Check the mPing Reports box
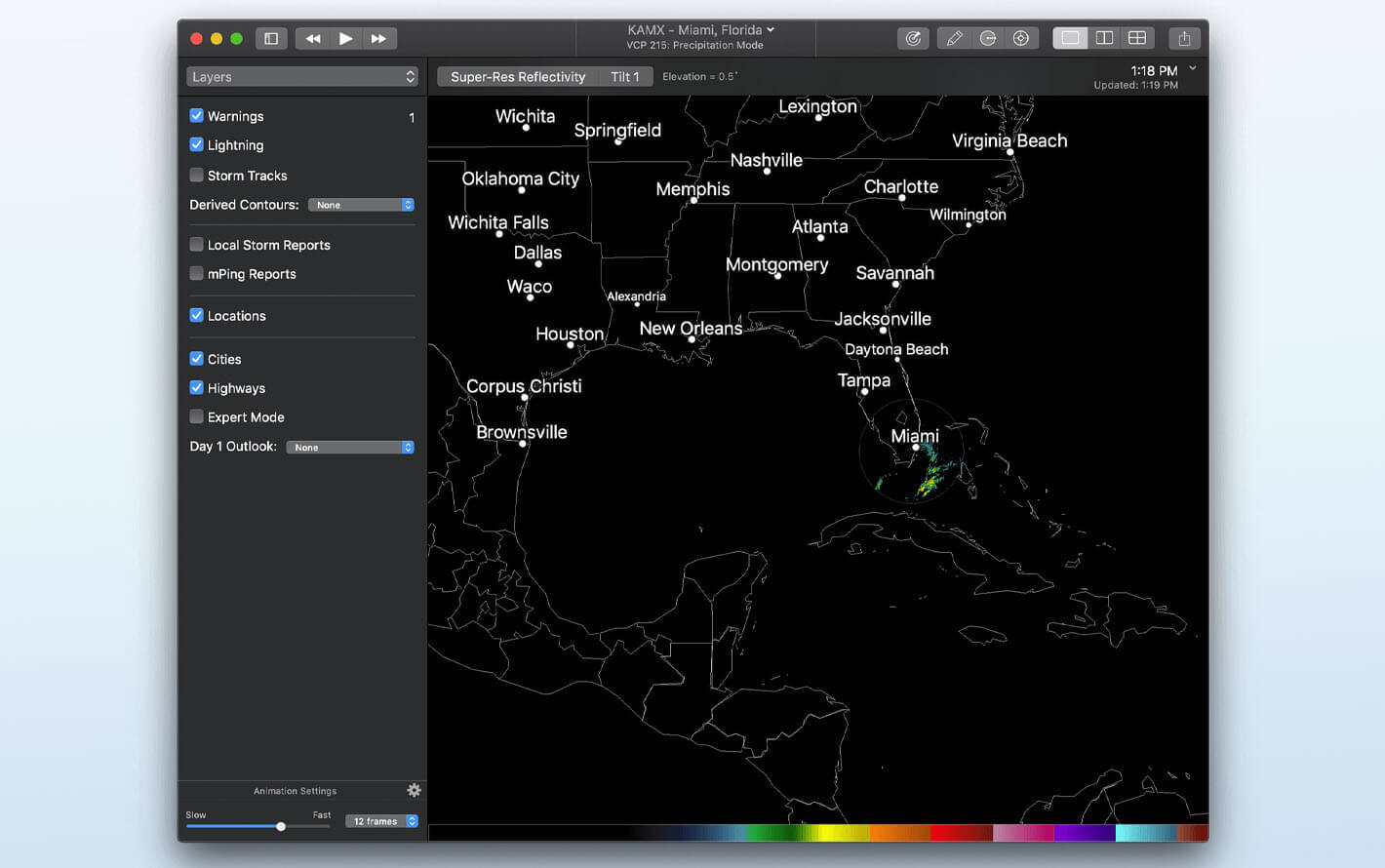 point(196,273)
